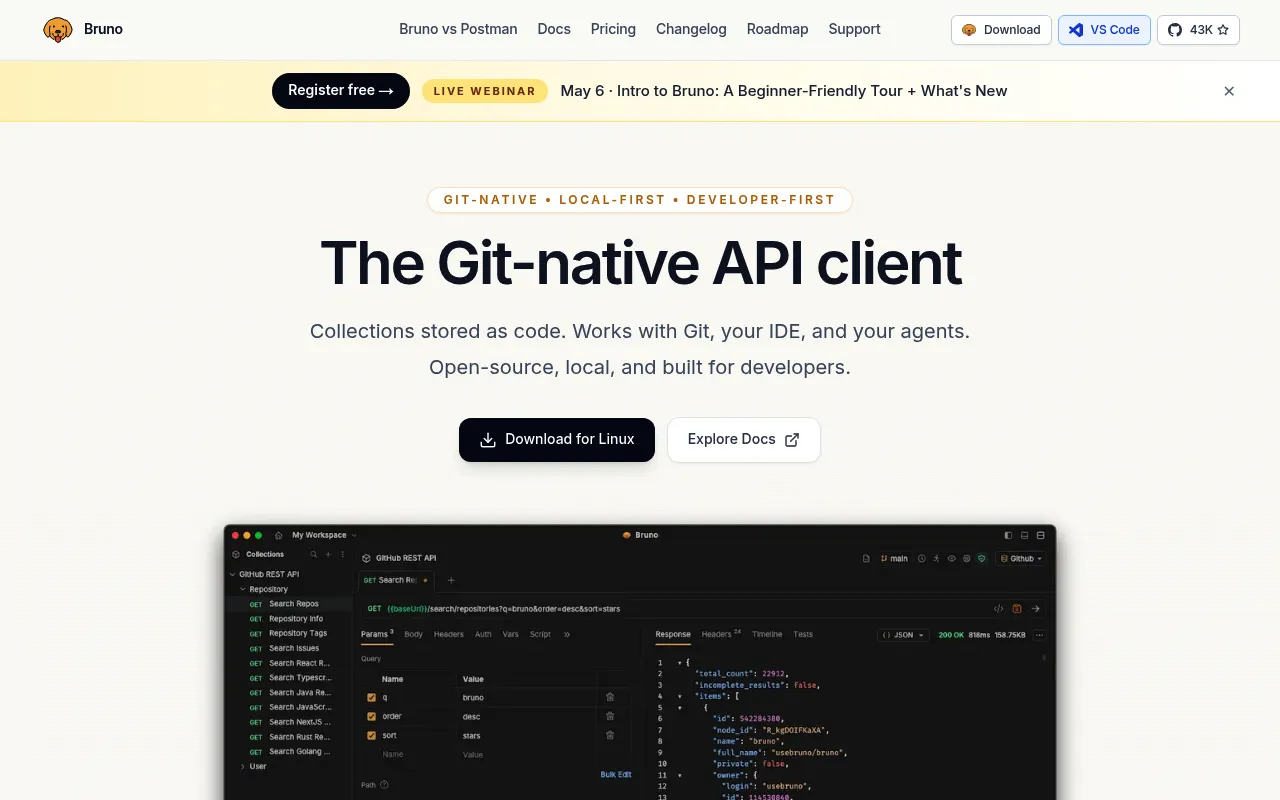Image resolution: width=1280 pixels, height=800 pixels.
Task: Uncheck the 'sort' query parameter
Action: coord(372,735)
